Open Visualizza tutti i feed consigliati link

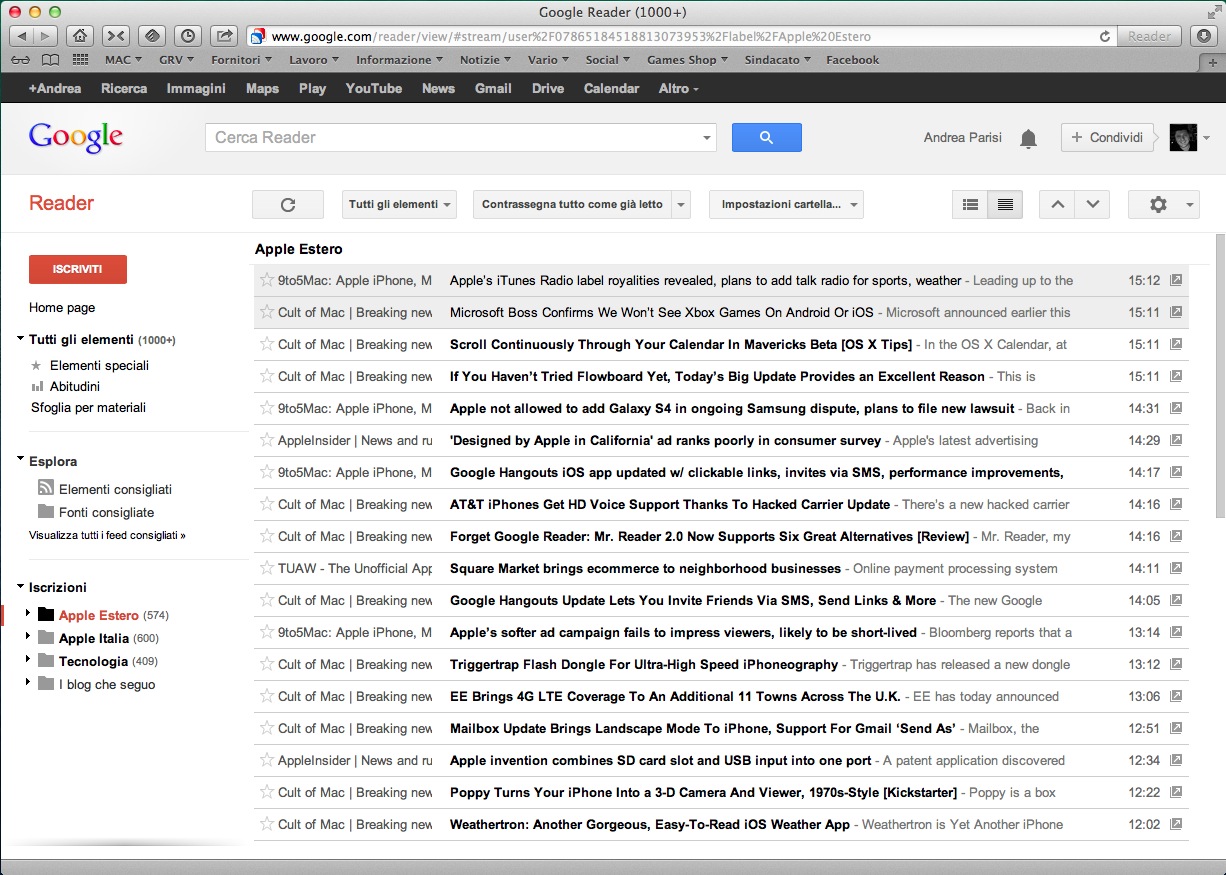coord(107,535)
